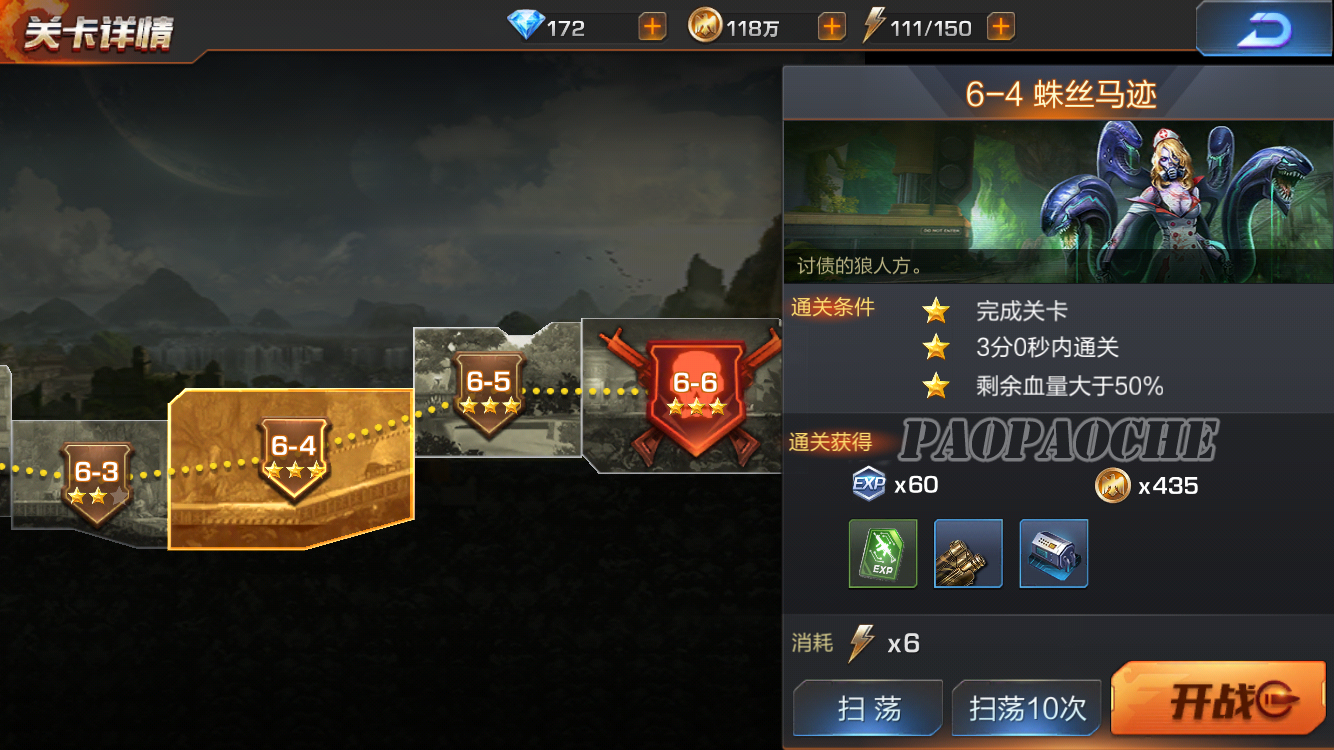Click the 扫荡10次 sweep ten times button
This screenshot has width=1334, height=750.
[x=1027, y=708]
